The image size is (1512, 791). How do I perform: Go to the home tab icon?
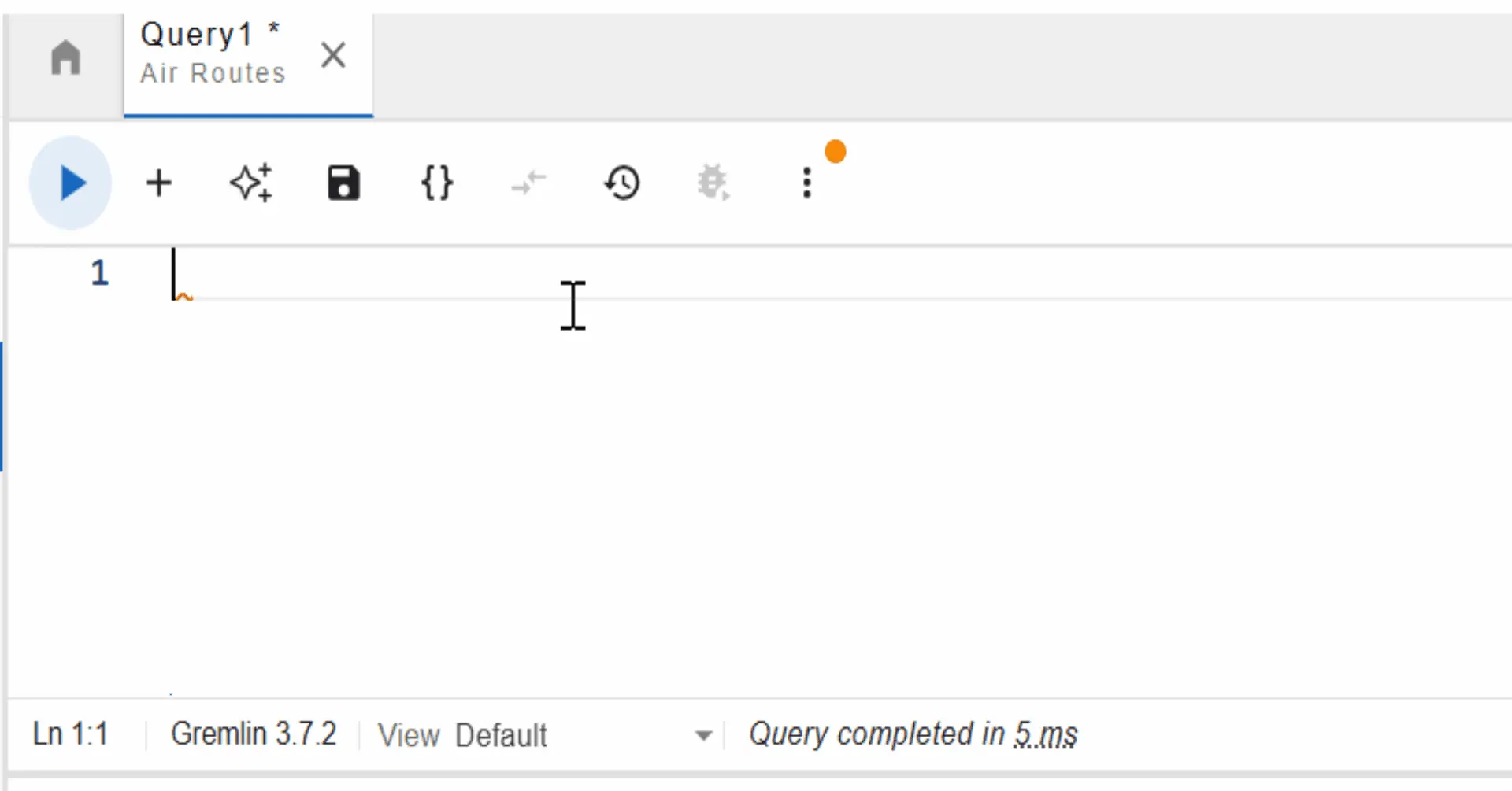click(x=65, y=58)
